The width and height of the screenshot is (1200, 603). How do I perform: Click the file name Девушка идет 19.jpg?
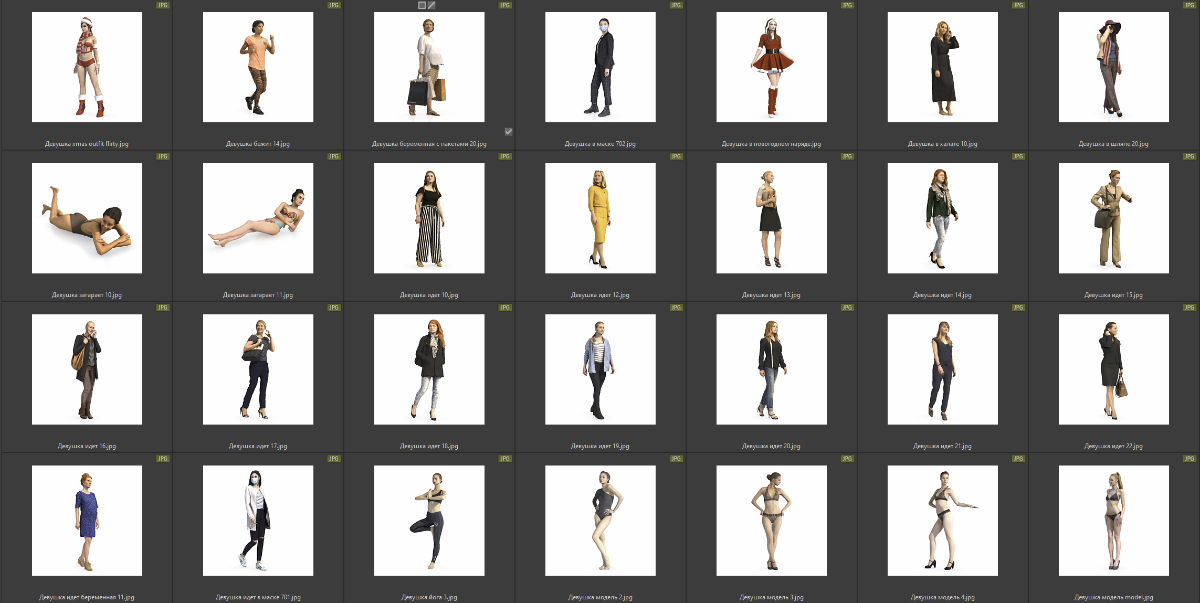[600, 446]
